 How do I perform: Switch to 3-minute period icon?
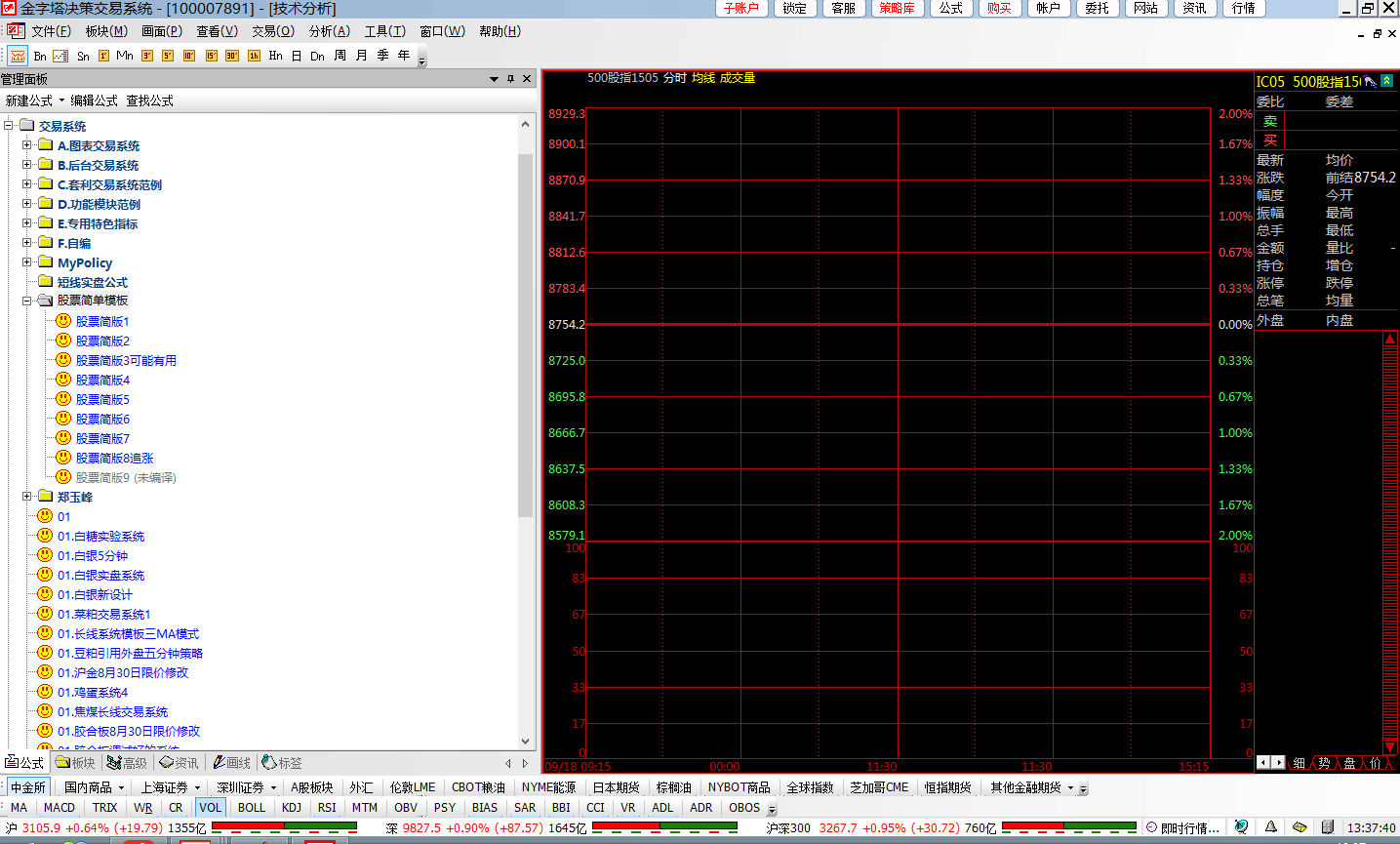(x=147, y=56)
